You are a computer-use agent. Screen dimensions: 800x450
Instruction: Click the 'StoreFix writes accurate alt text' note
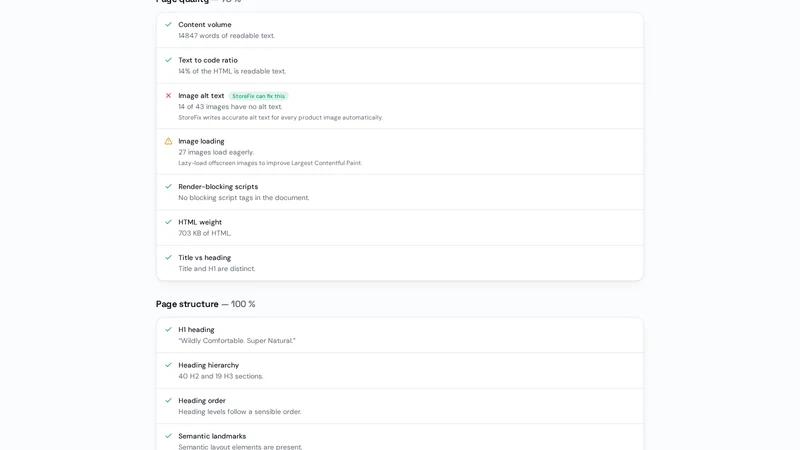coord(280,117)
